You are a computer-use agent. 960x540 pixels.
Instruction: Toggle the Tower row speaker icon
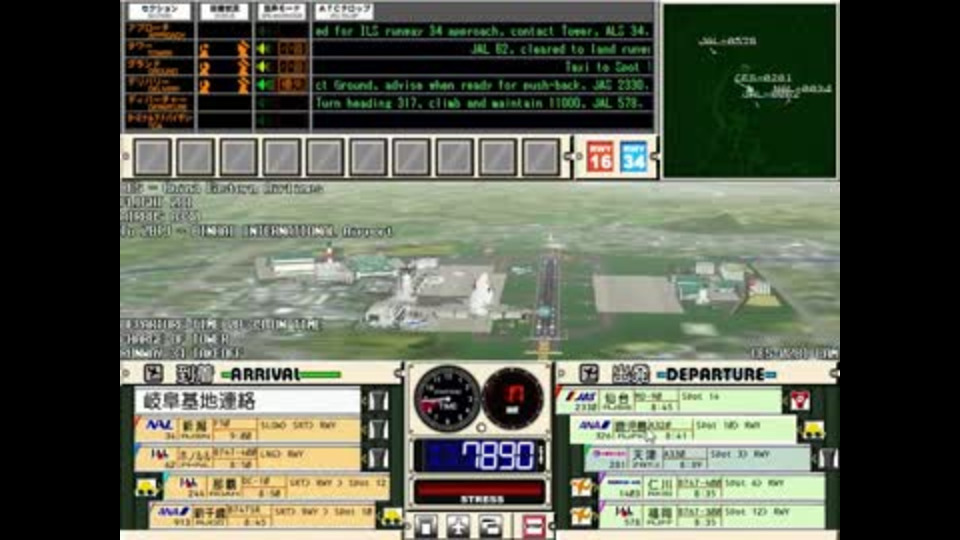click(x=264, y=49)
